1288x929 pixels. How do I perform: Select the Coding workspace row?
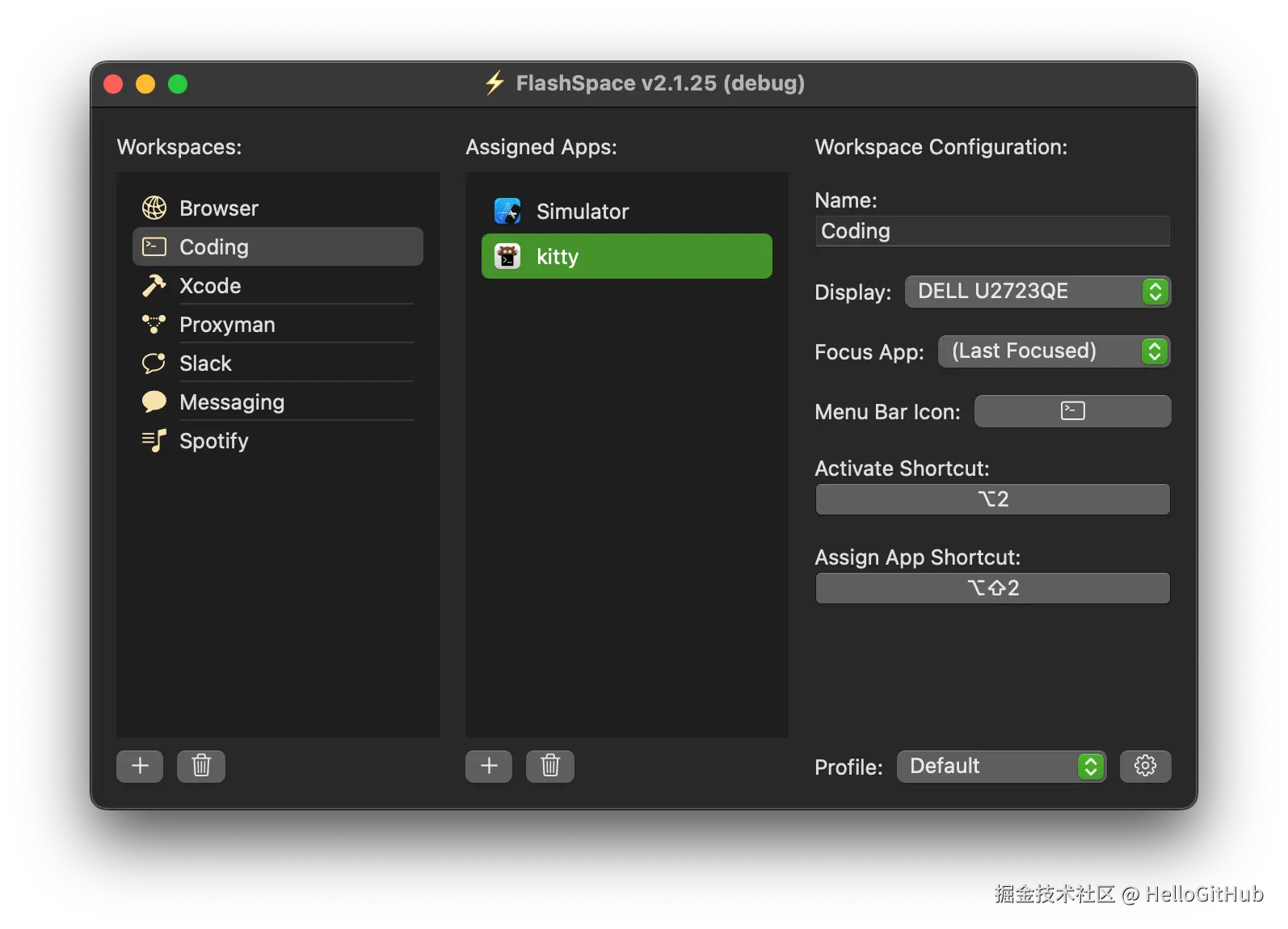[x=278, y=247]
